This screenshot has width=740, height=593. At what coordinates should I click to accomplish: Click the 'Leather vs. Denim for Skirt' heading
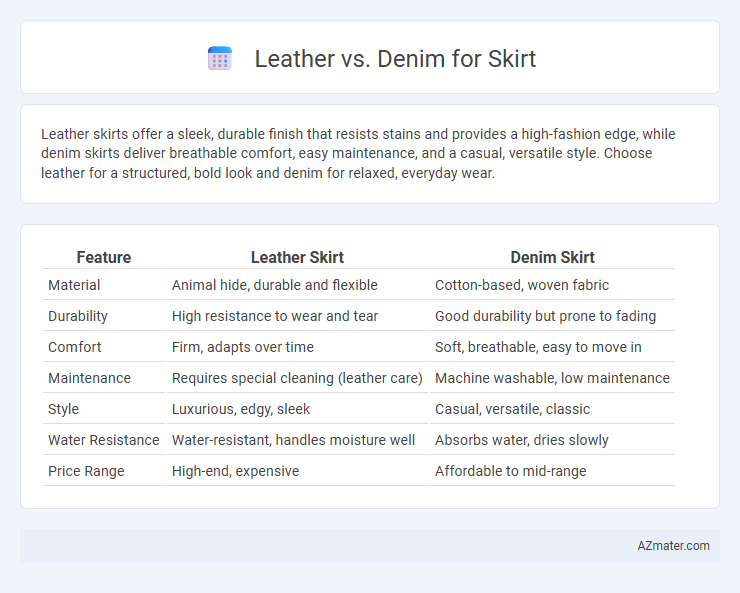click(x=395, y=59)
